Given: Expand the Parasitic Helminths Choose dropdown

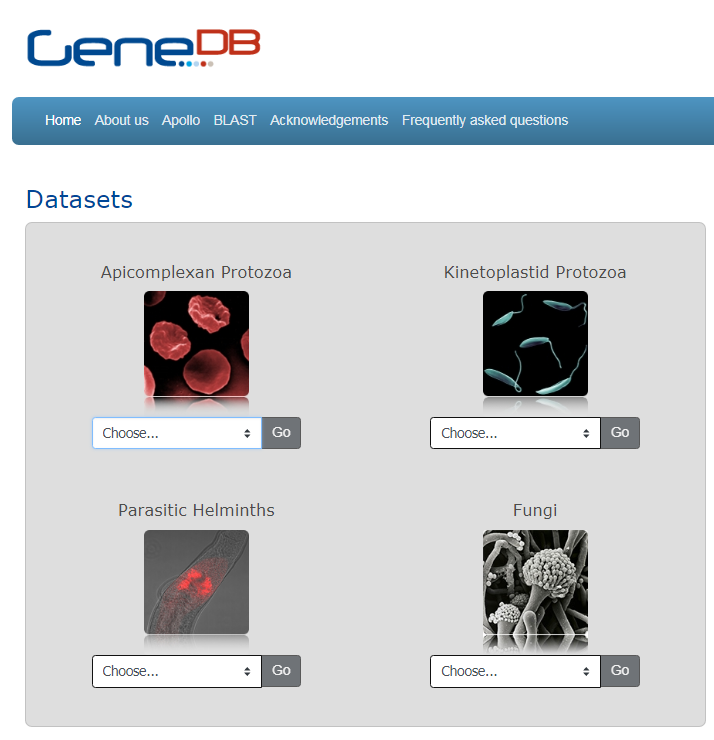Looking at the screenshot, I should click(177, 671).
